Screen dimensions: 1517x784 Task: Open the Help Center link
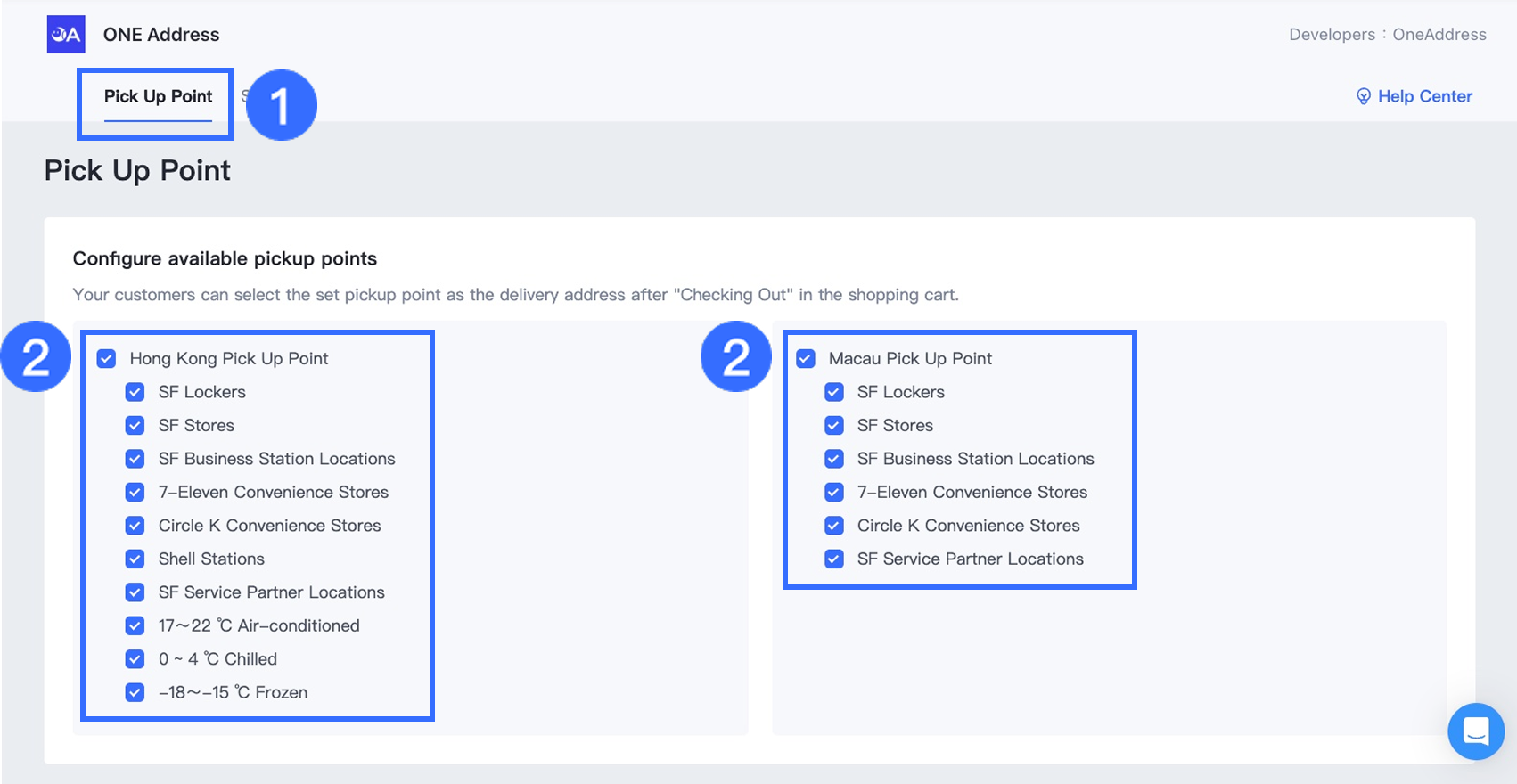[x=1424, y=96]
